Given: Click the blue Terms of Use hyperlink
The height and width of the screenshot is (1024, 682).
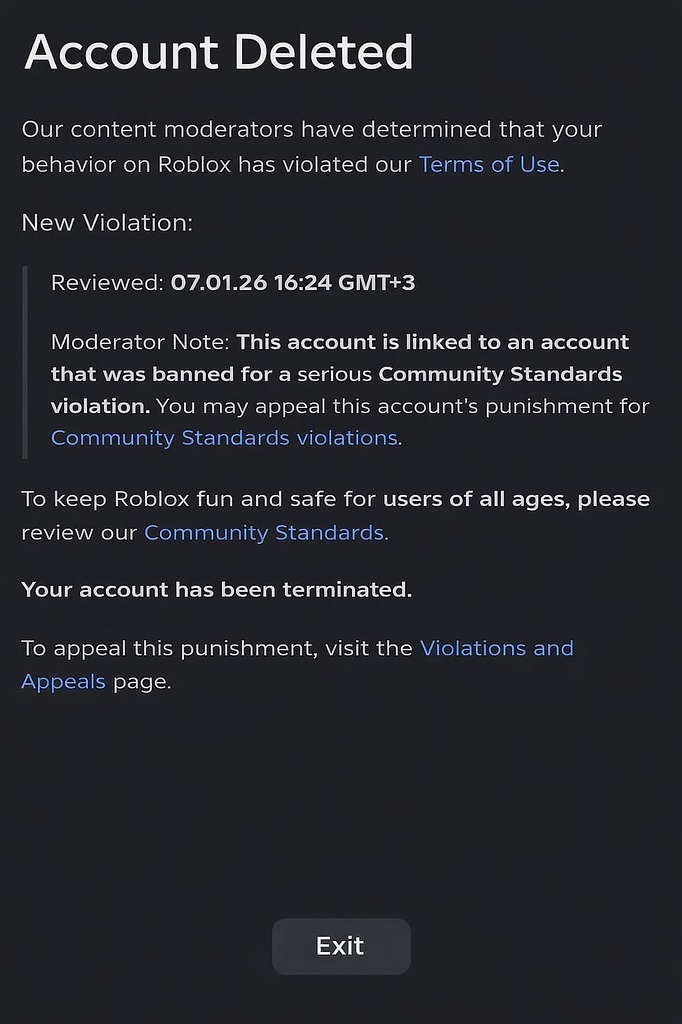Looking at the screenshot, I should click(x=488, y=163).
